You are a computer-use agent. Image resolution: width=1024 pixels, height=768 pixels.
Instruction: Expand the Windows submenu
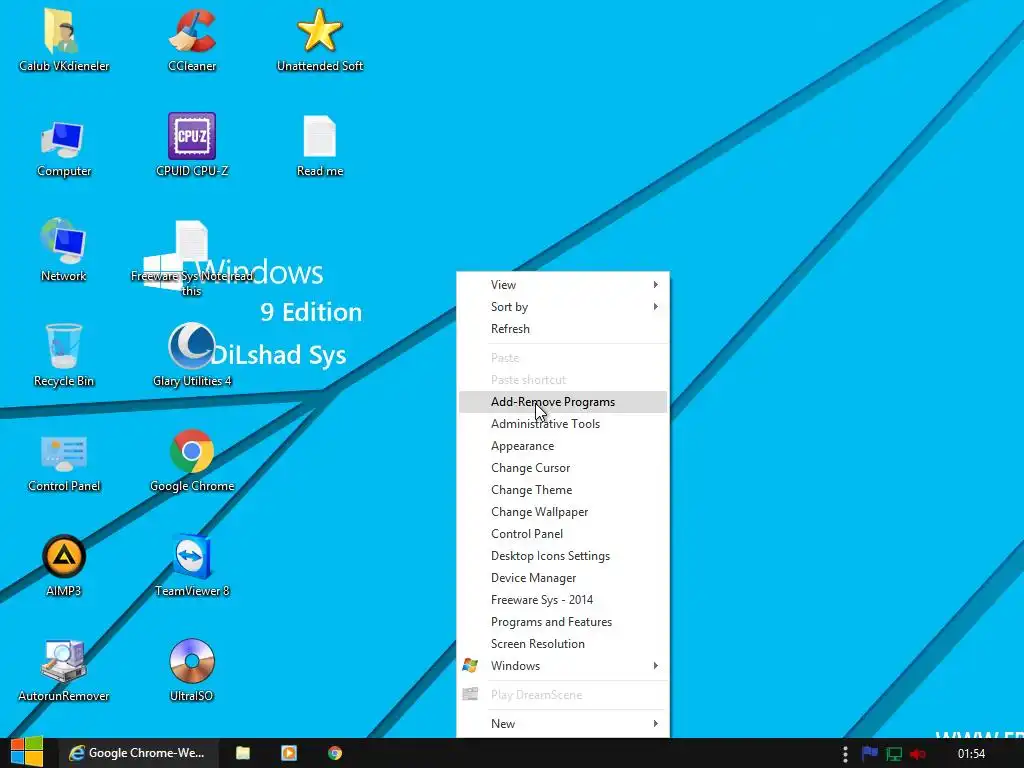coord(564,665)
